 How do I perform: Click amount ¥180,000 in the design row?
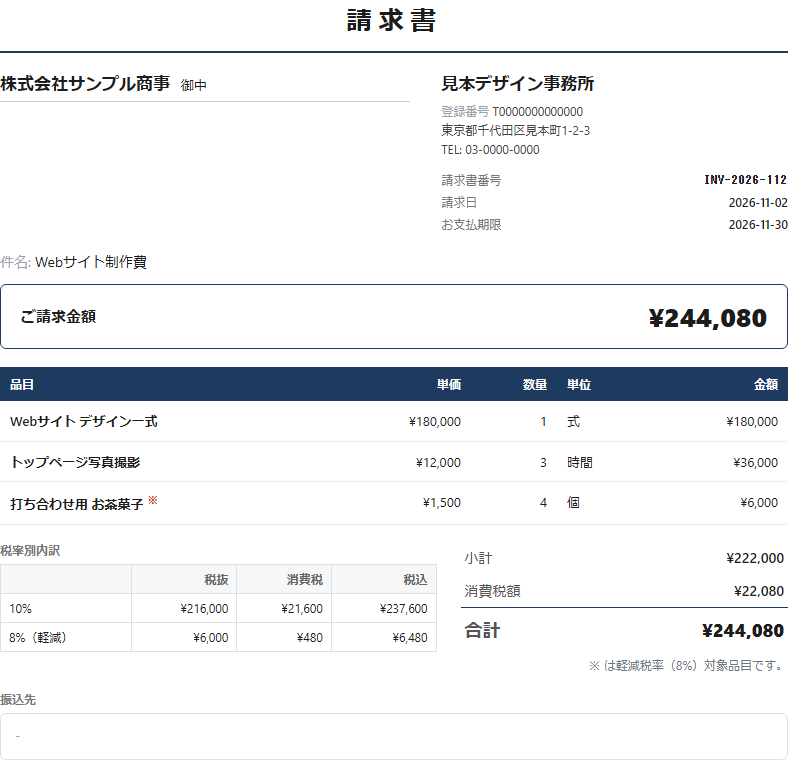coord(752,422)
